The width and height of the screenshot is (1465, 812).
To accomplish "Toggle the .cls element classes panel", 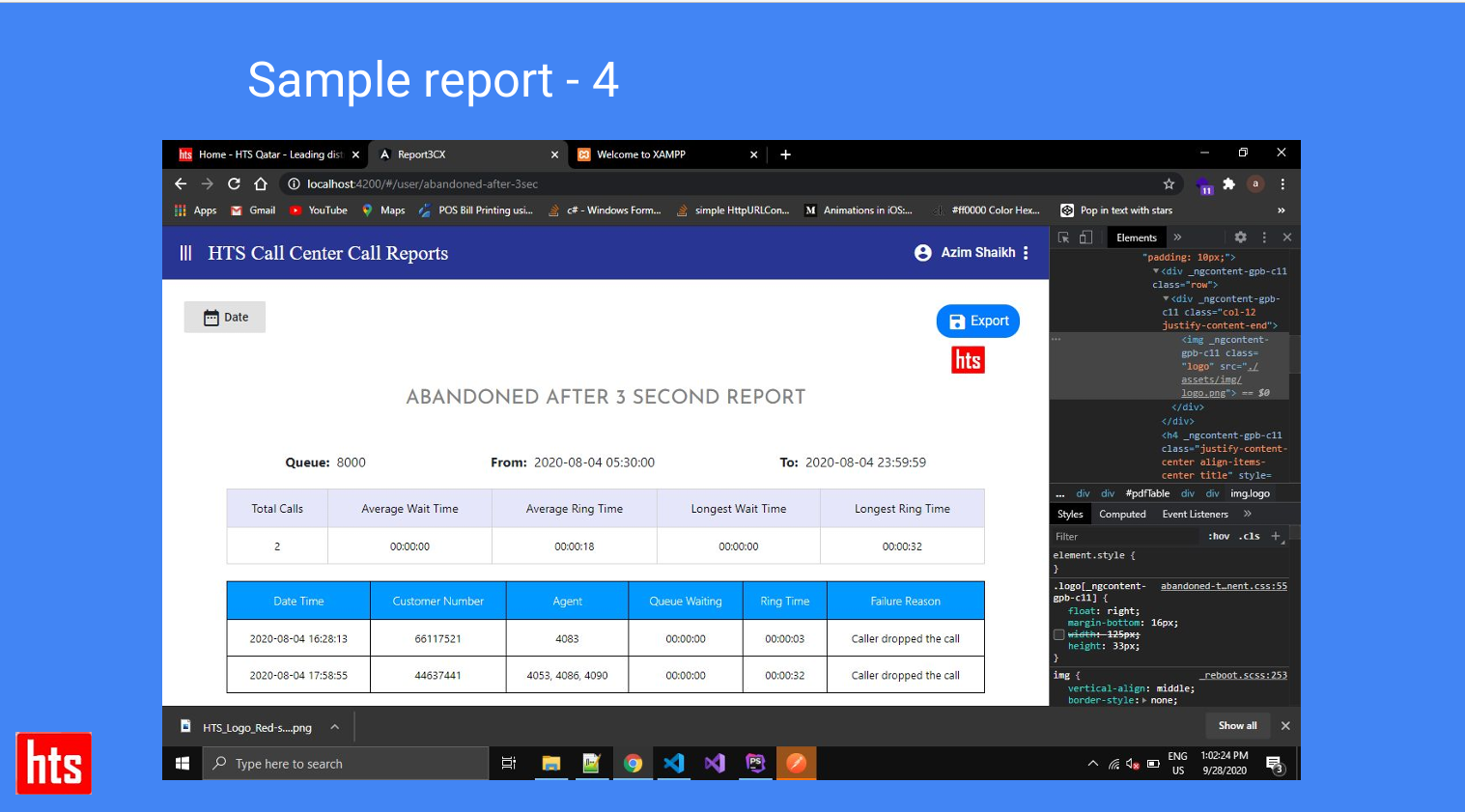I will point(1251,536).
